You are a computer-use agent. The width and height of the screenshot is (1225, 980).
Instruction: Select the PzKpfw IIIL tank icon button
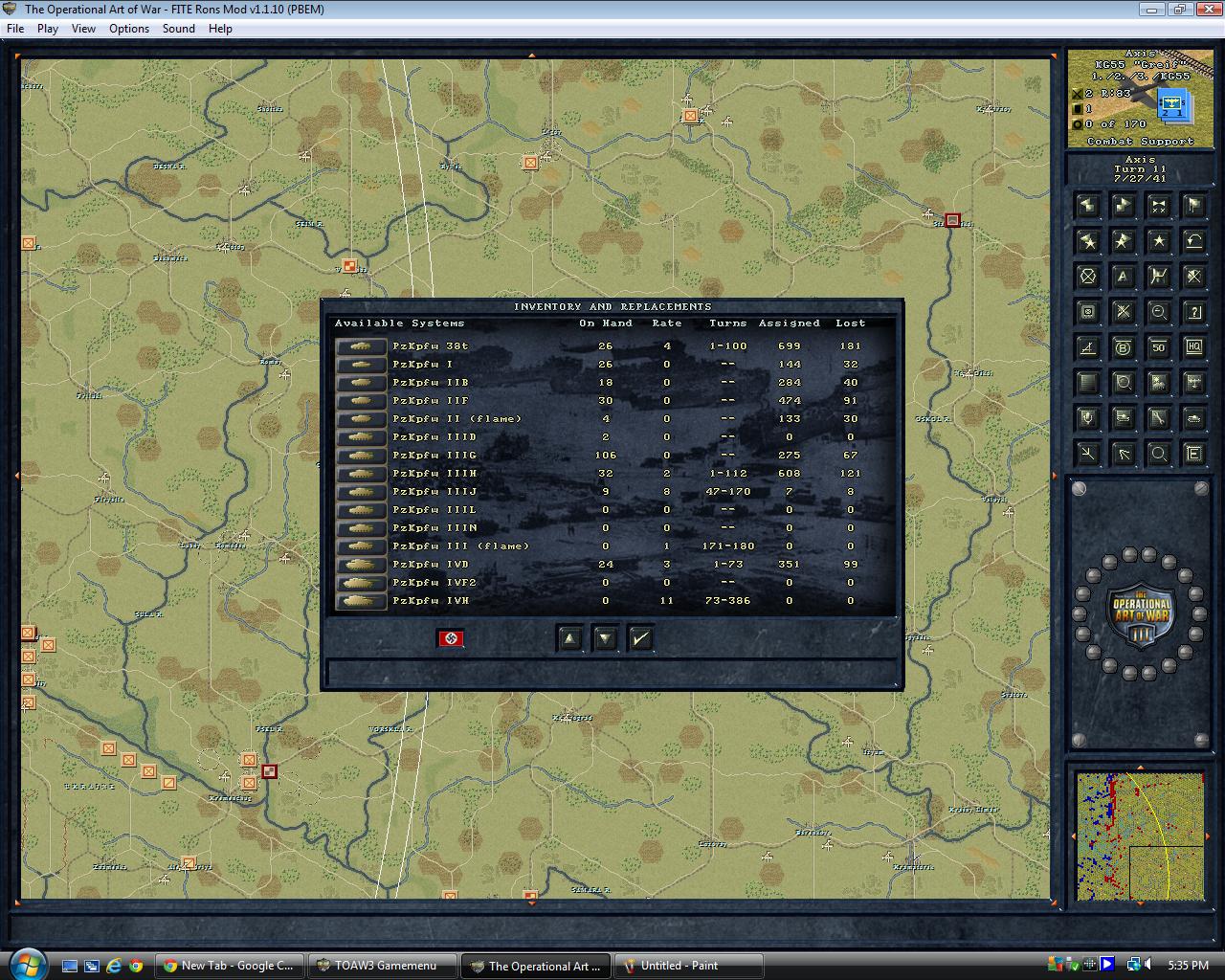[x=361, y=510]
